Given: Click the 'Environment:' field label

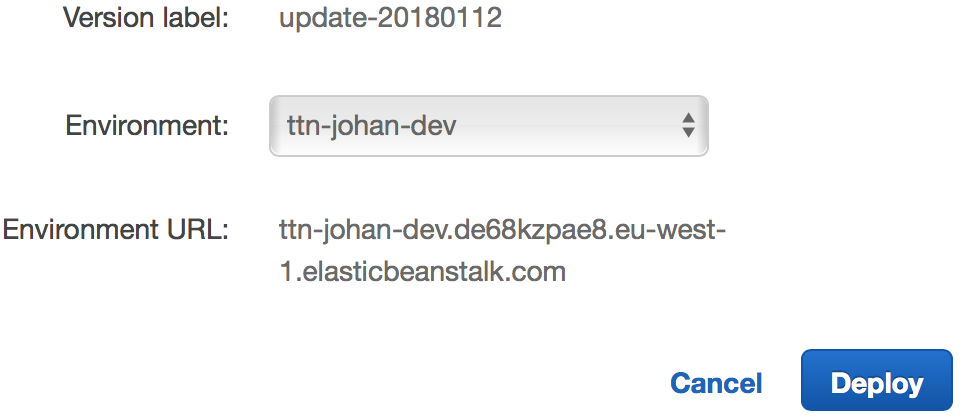Looking at the screenshot, I should 147,126.
